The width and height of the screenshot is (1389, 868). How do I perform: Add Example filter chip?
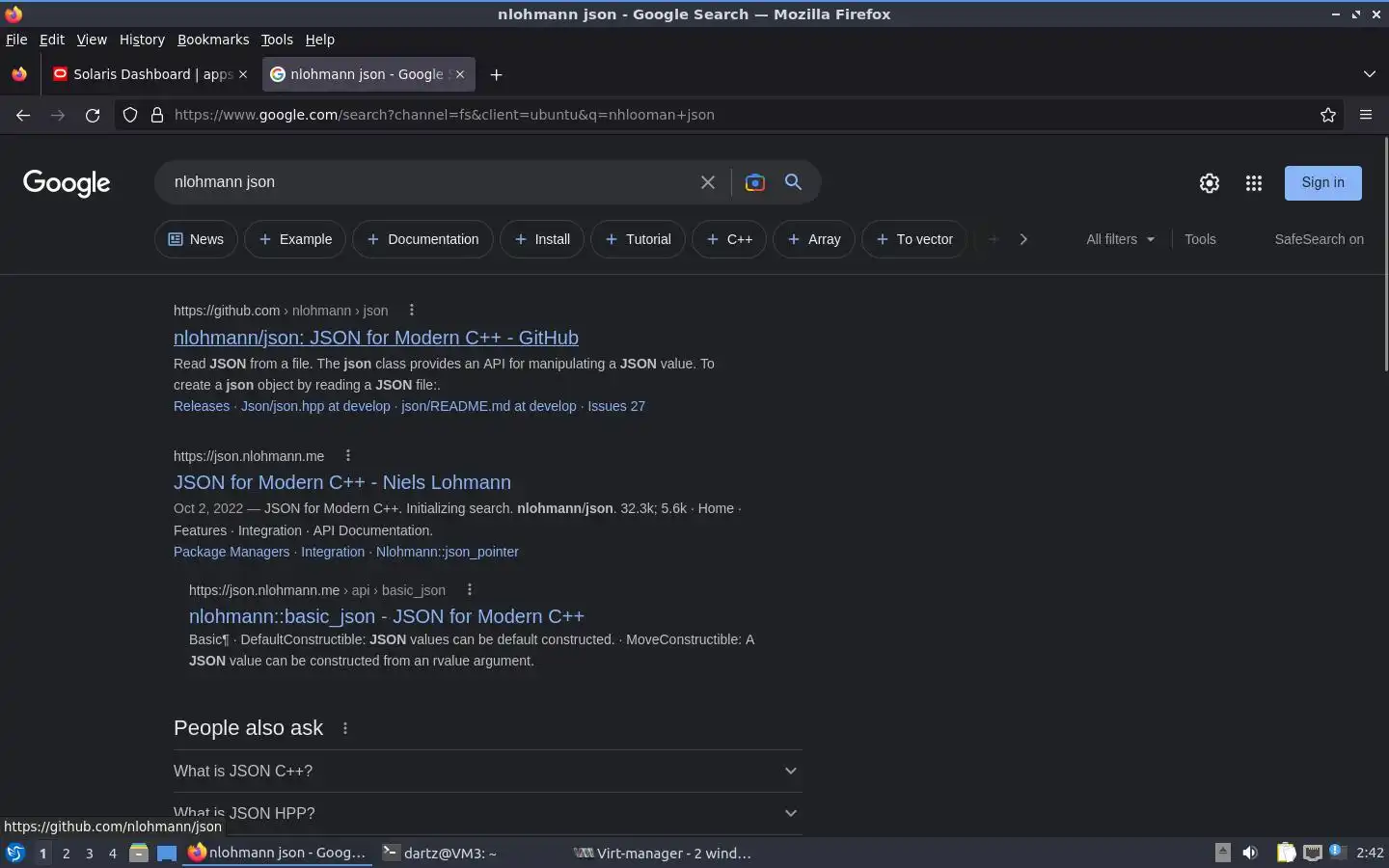coord(295,239)
